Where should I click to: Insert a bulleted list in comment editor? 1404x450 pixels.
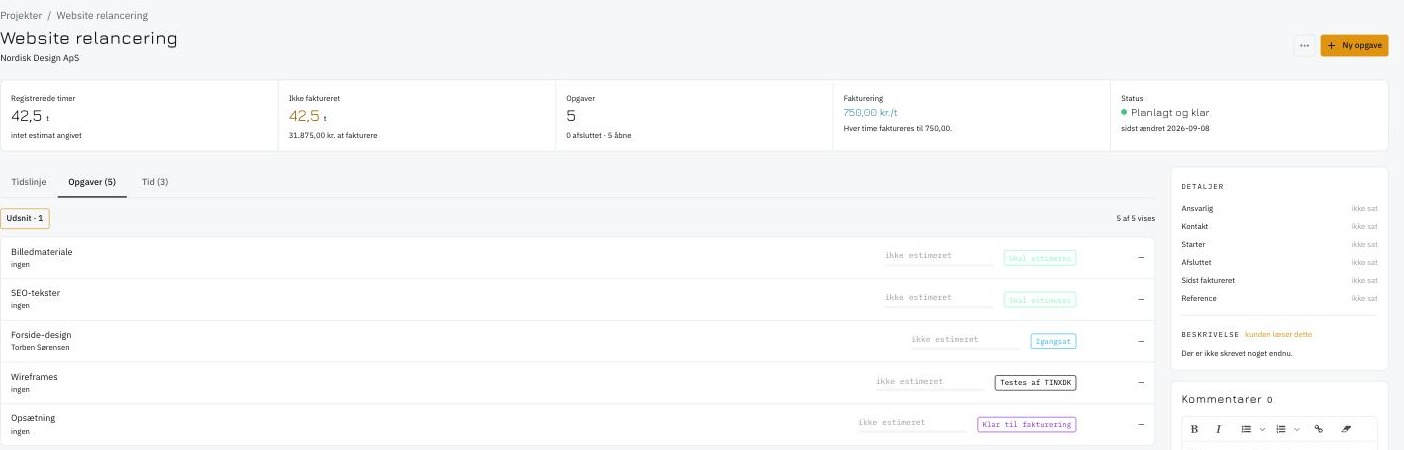tap(1246, 429)
